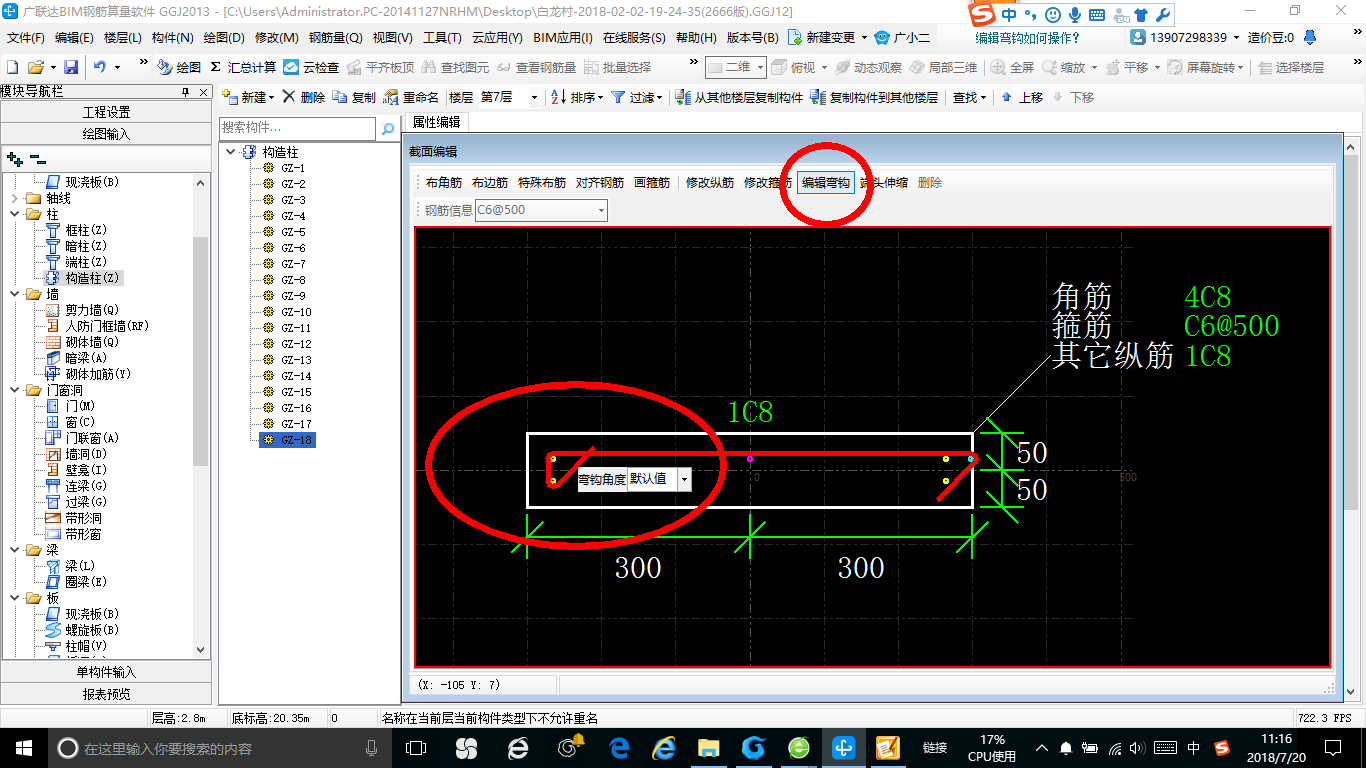Click the navigation tree vertical scrollbar

pyautogui.click(x=201, y=350)
